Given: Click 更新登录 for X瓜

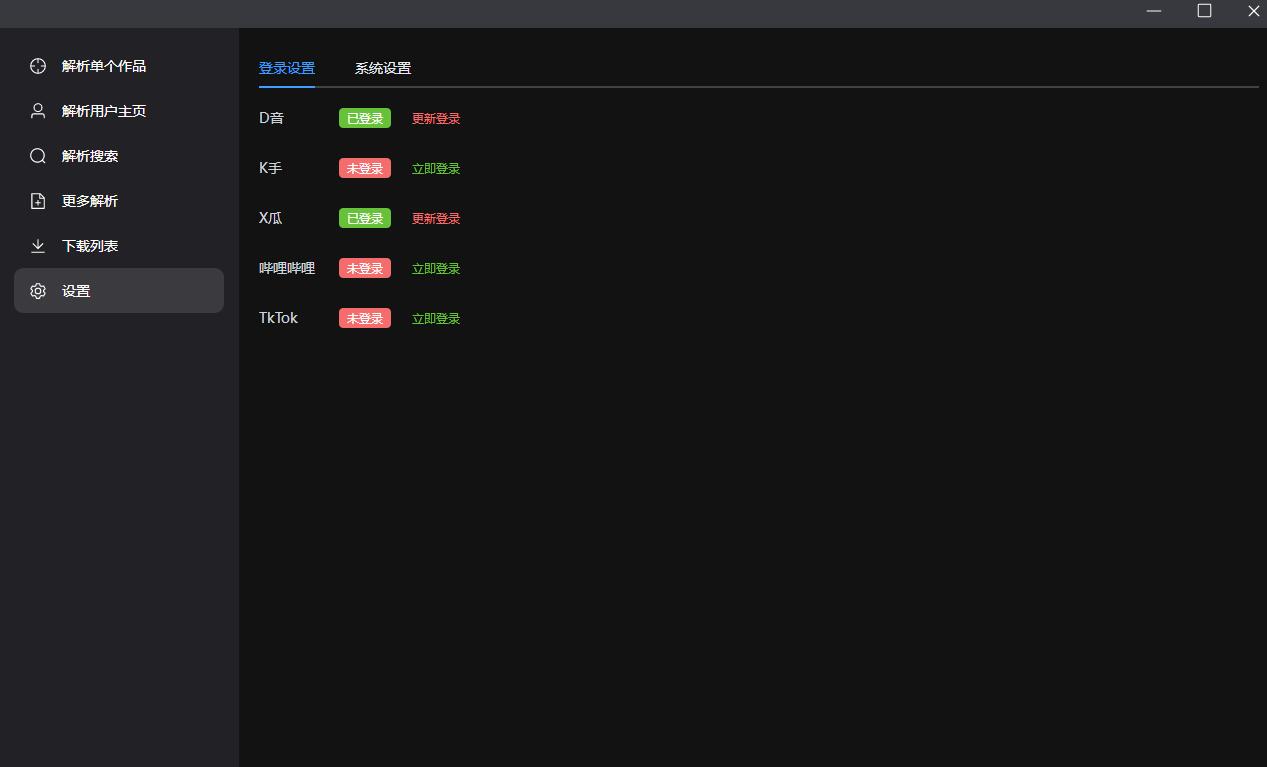Looking at the screenshot, I should [x=436, y=218].
